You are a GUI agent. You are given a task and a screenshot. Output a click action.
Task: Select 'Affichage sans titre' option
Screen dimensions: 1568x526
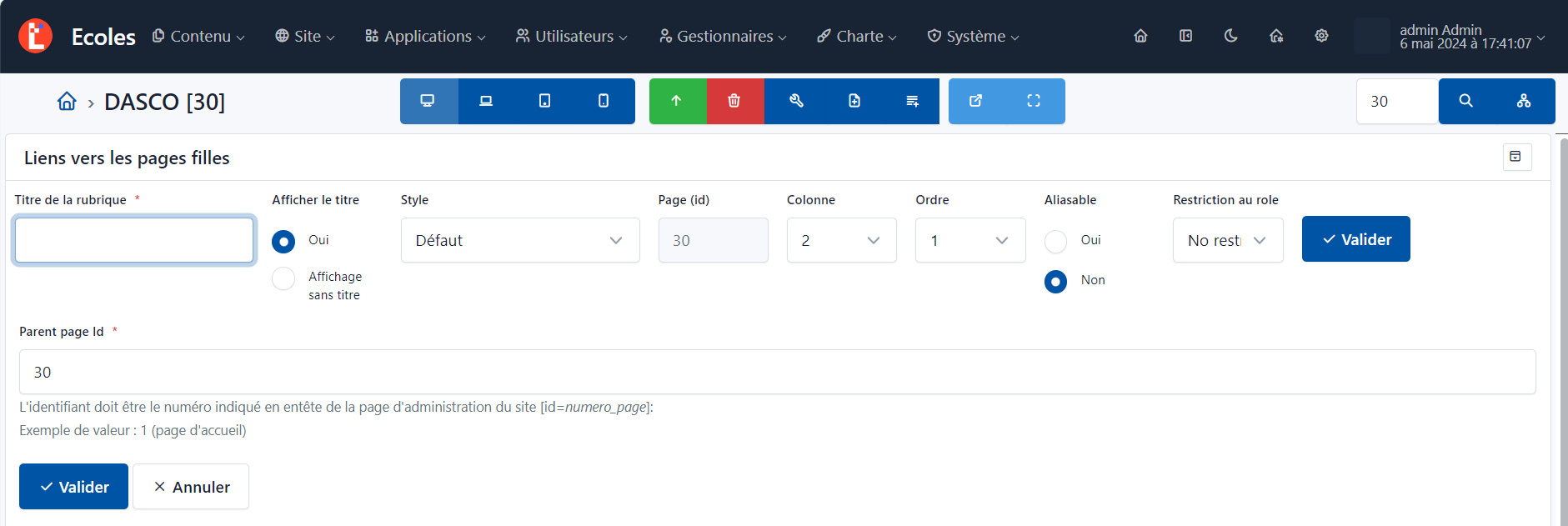tap(283, 278)
